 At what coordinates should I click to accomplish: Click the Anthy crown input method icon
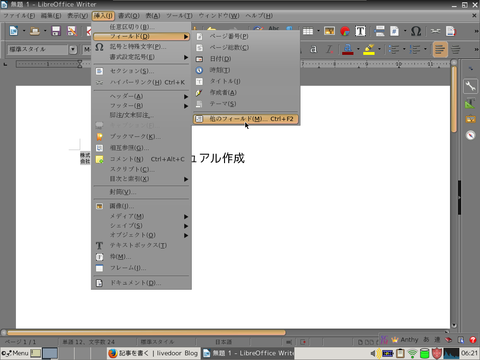tap(395, 340)
